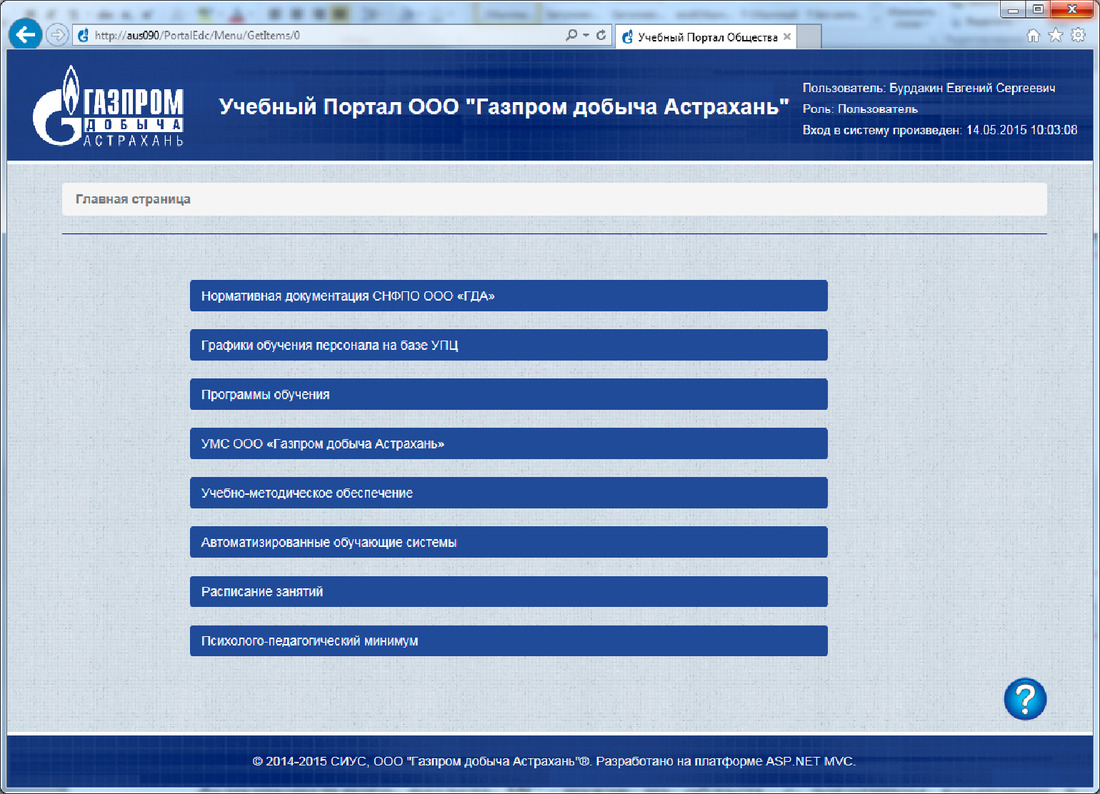Viewport: 1100px width, 794px height.
Task: Open a new blank browser tab
Action: (810, 36)
